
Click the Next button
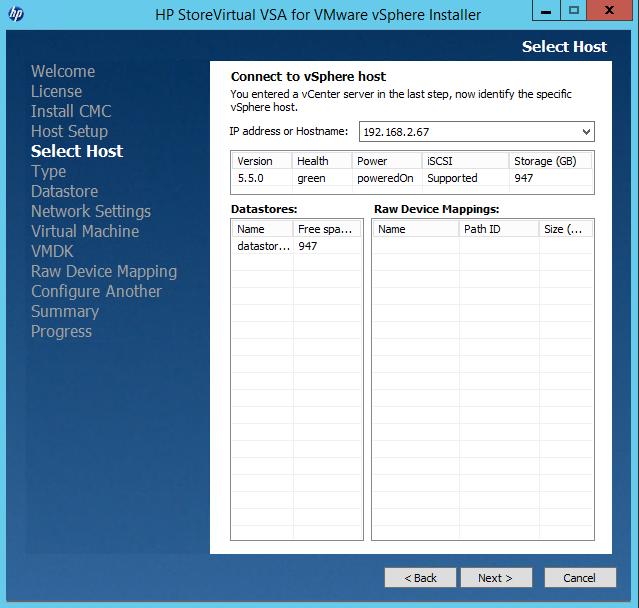tap(495, 578)
